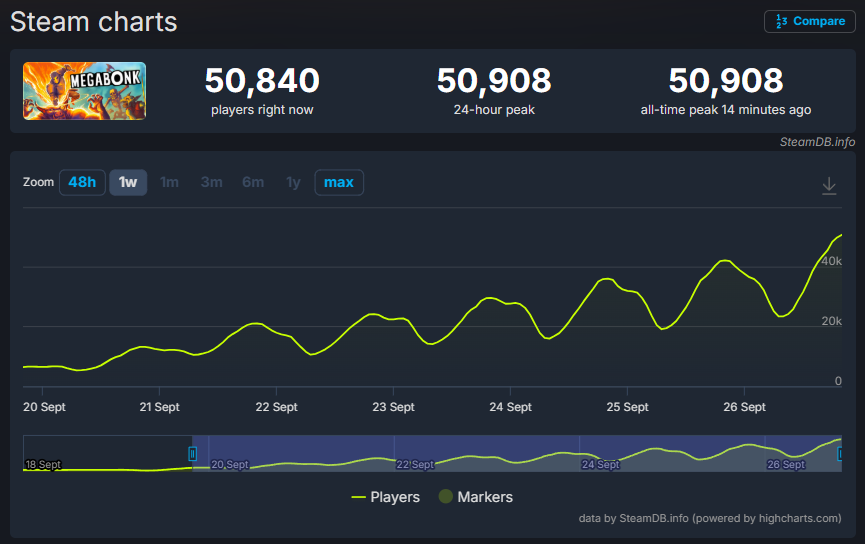Viewport: 865px width, 544px height.
Task: Click the Zoom label
Action: [x=38, y=182]
